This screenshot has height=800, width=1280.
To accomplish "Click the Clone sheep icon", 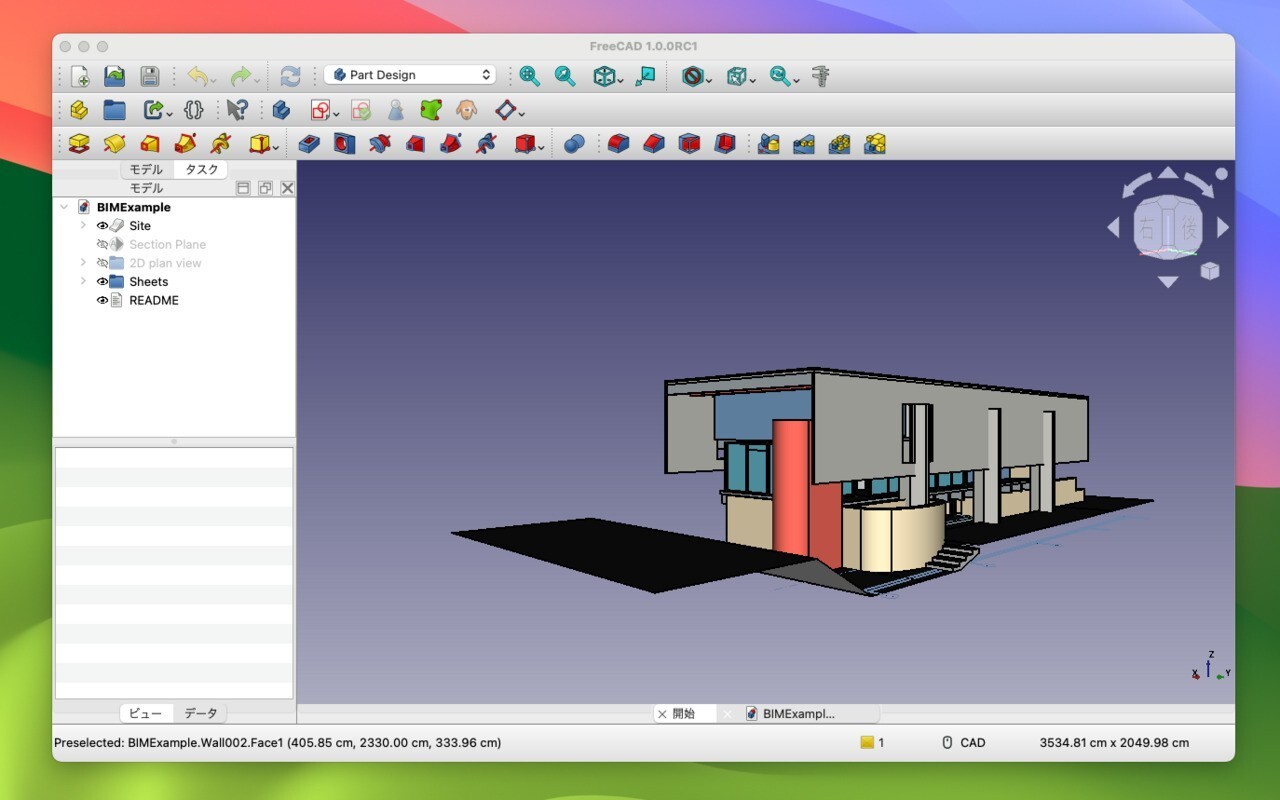I will (x=465, y=110).
